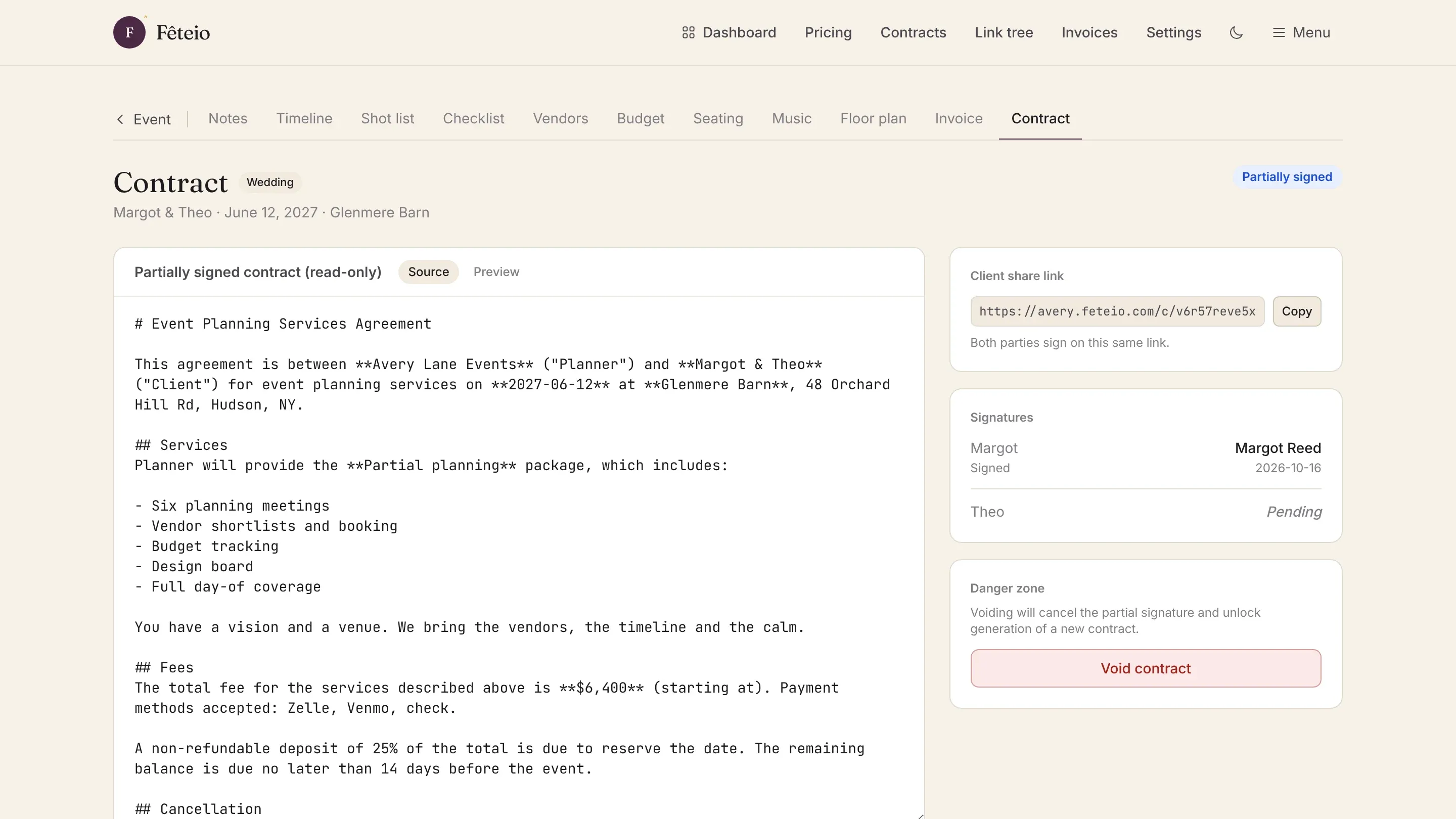The image size is (1456, 819).
Task: Click the '## Cancellation' heading line
Action: 198,809
